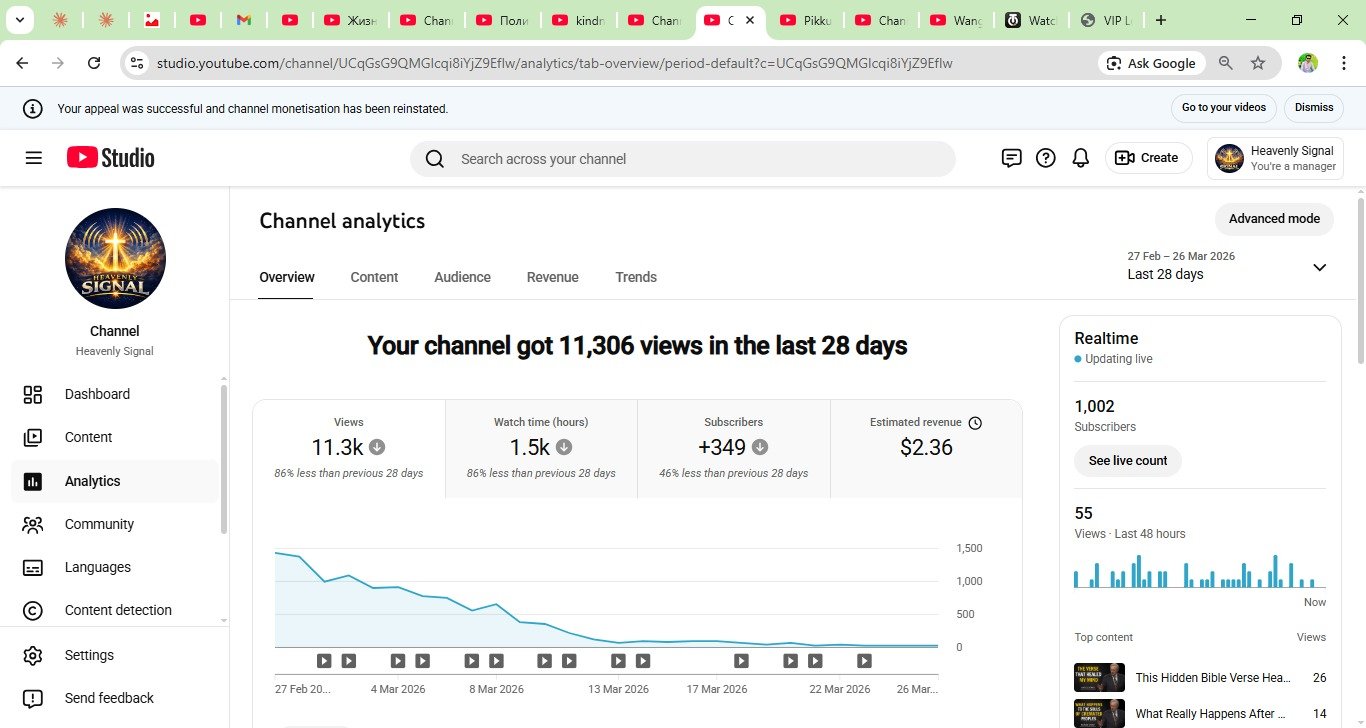Click the estimated revenue clock icon
1366x728 pixels.
pos(975,423)
